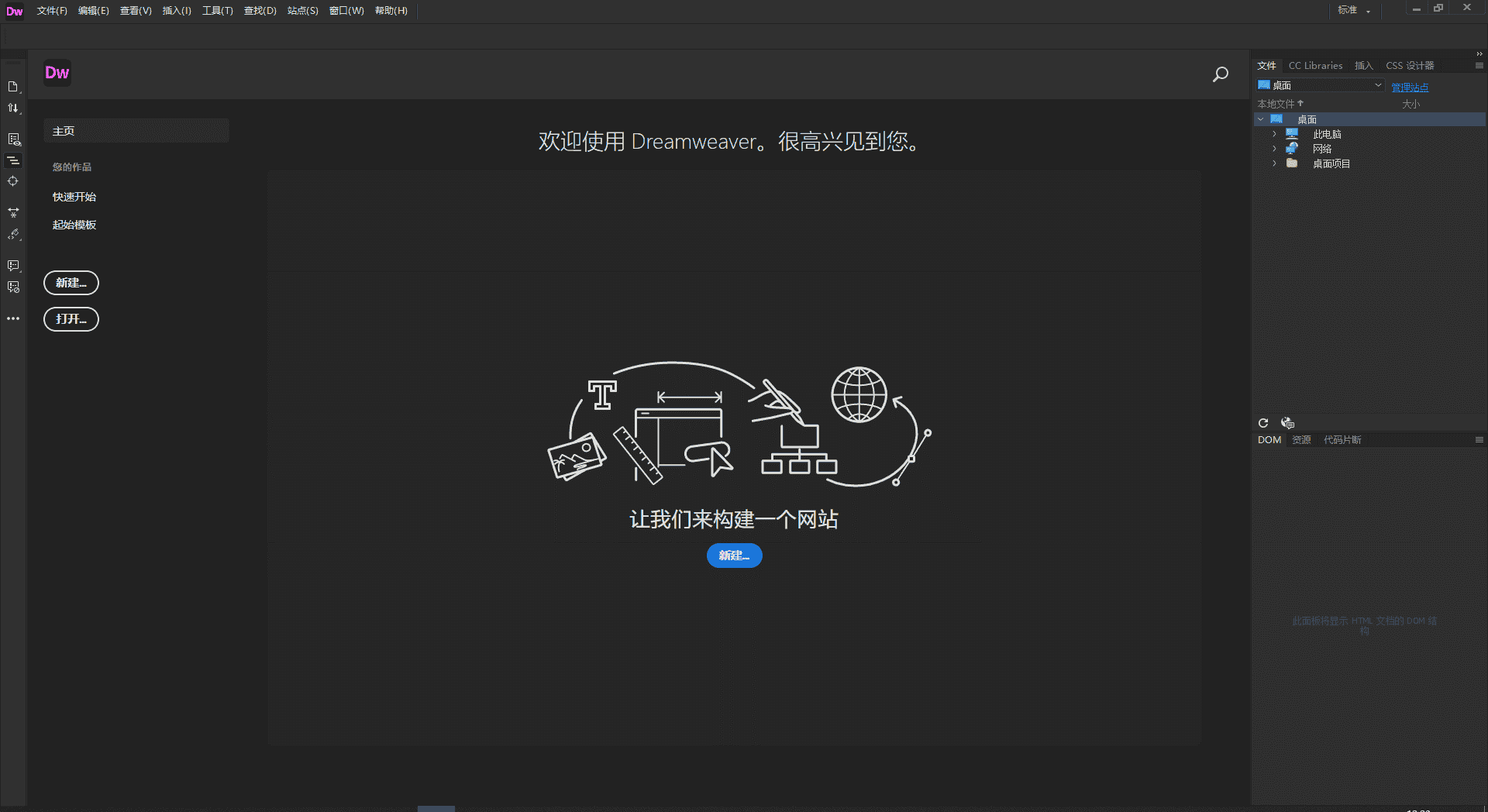The image size is (1488, 812).
Task: Switch to the DOM tab
Action: coord(1269,440)
